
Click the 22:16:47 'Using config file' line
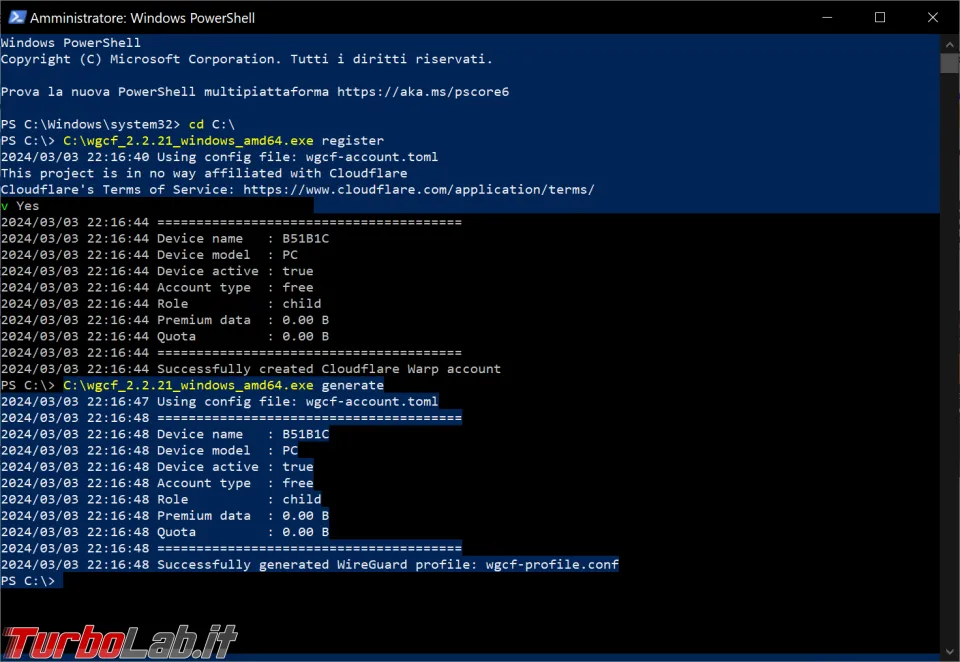click(x=220, y=401)
